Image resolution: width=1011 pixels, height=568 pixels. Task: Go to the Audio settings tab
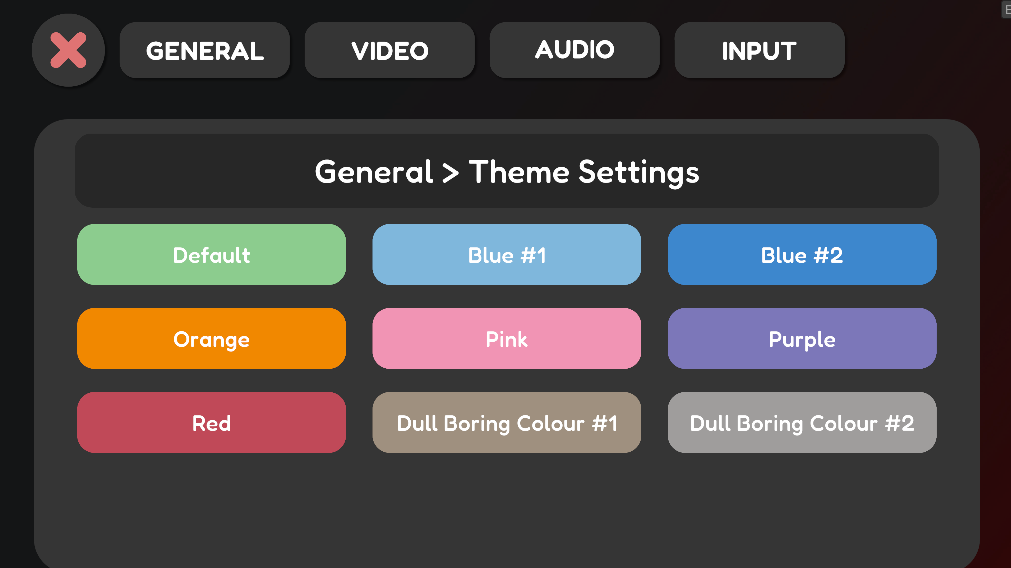[x=575, y=49]
